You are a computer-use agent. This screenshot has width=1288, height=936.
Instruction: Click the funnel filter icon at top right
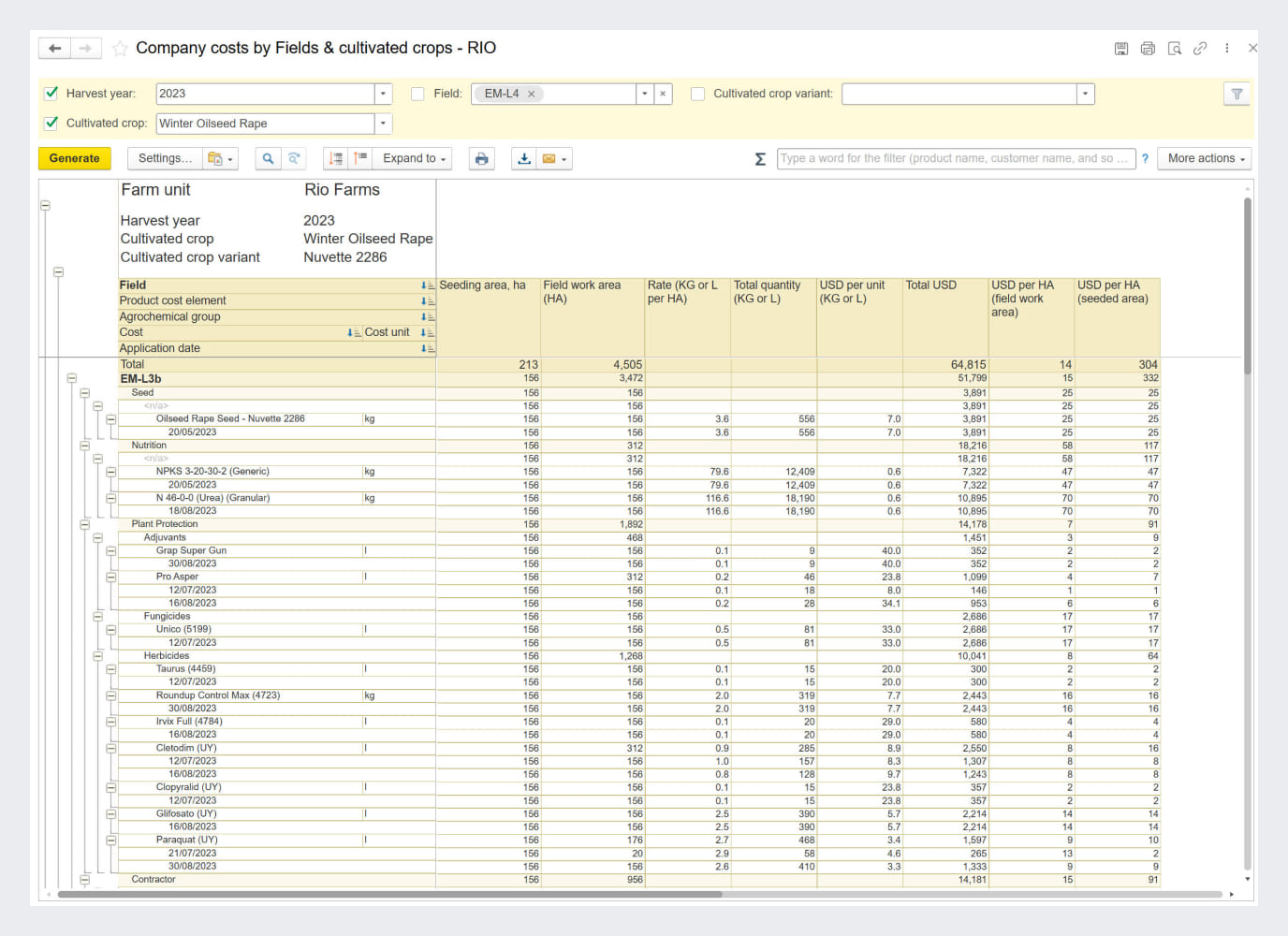1237,94
